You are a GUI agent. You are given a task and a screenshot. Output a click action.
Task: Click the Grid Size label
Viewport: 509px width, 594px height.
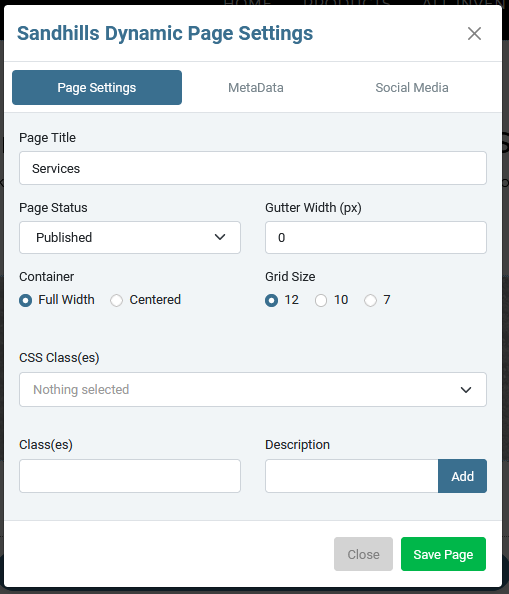tap(290, 277)
